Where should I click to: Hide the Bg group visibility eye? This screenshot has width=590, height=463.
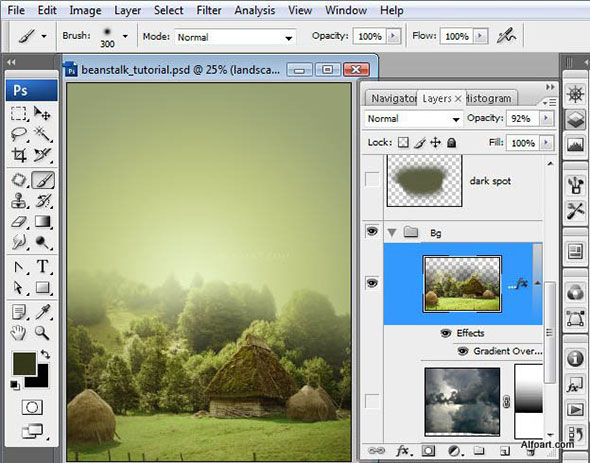click(x=372, y=231)
